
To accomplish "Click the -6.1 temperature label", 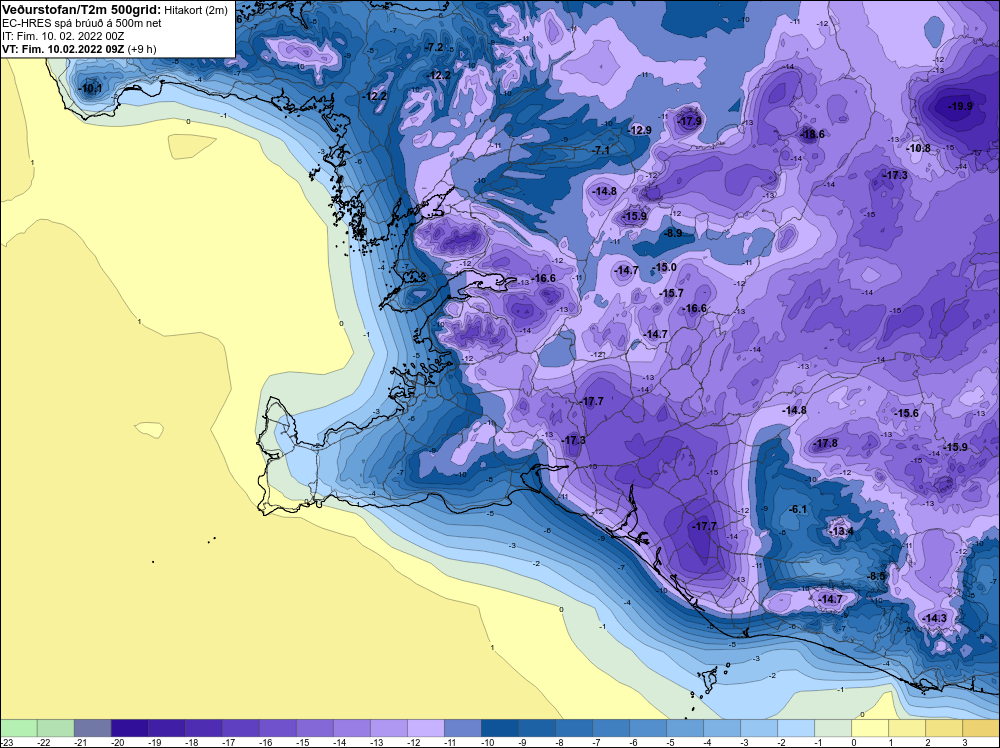I will click(x=797, y=509).
